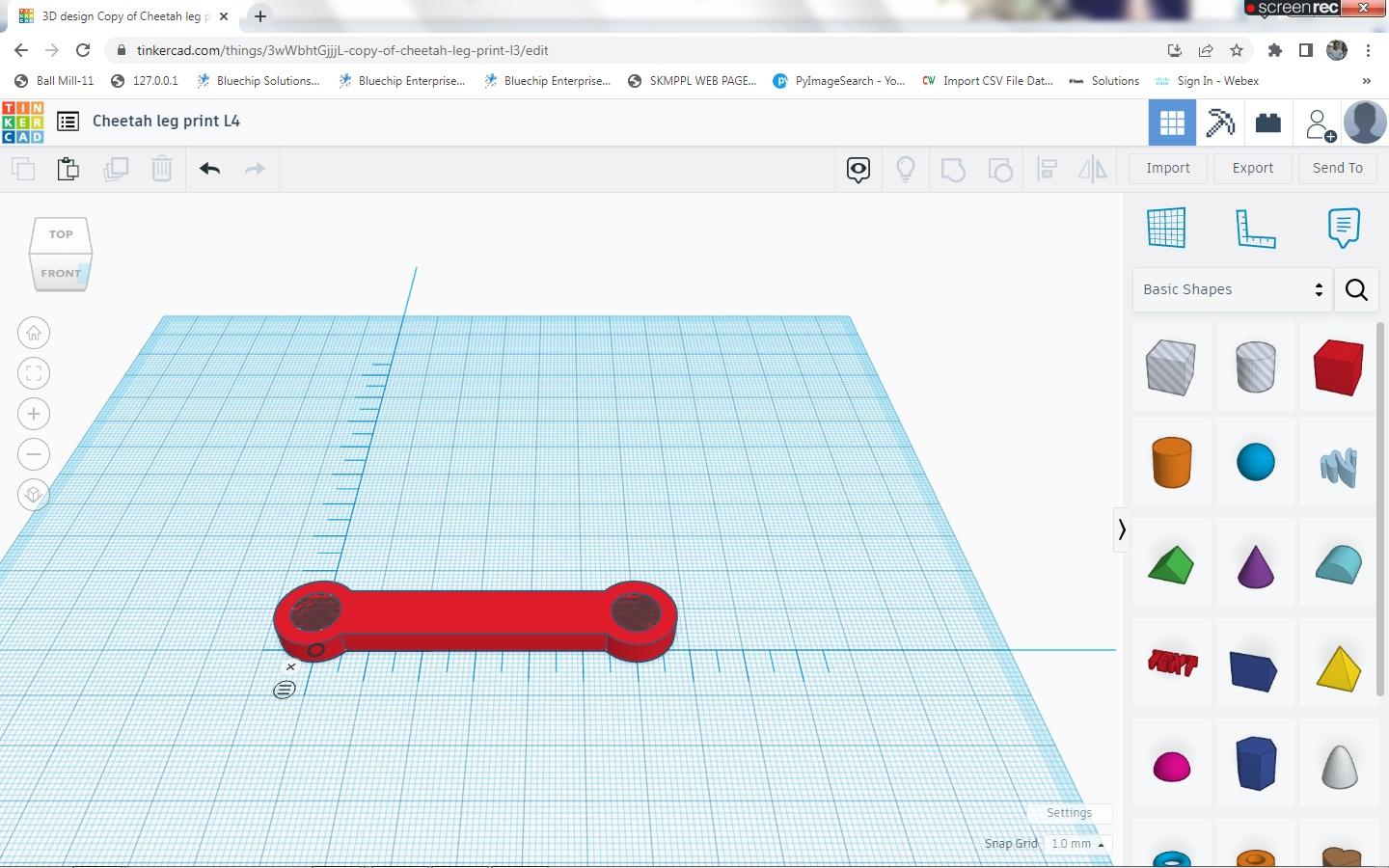1389x868 pixels.
Task: Select the Notes tool
Action: tap(1344, 228)
